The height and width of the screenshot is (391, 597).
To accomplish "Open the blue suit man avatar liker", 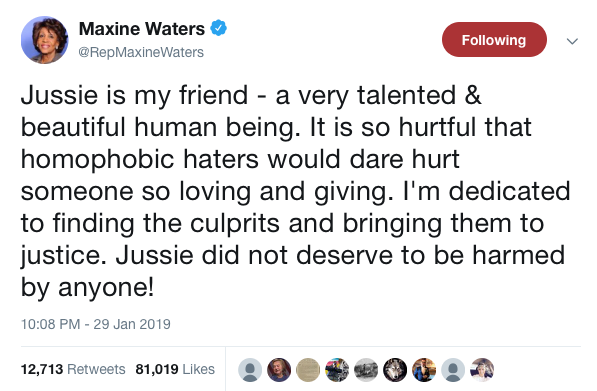I will pos(424,370).
